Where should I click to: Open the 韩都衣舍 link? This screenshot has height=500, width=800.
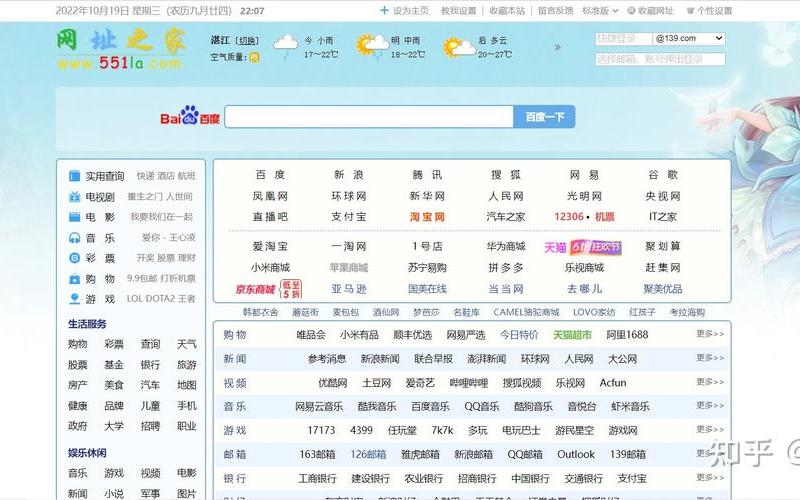pyautogui.click(x=260, y=312)
